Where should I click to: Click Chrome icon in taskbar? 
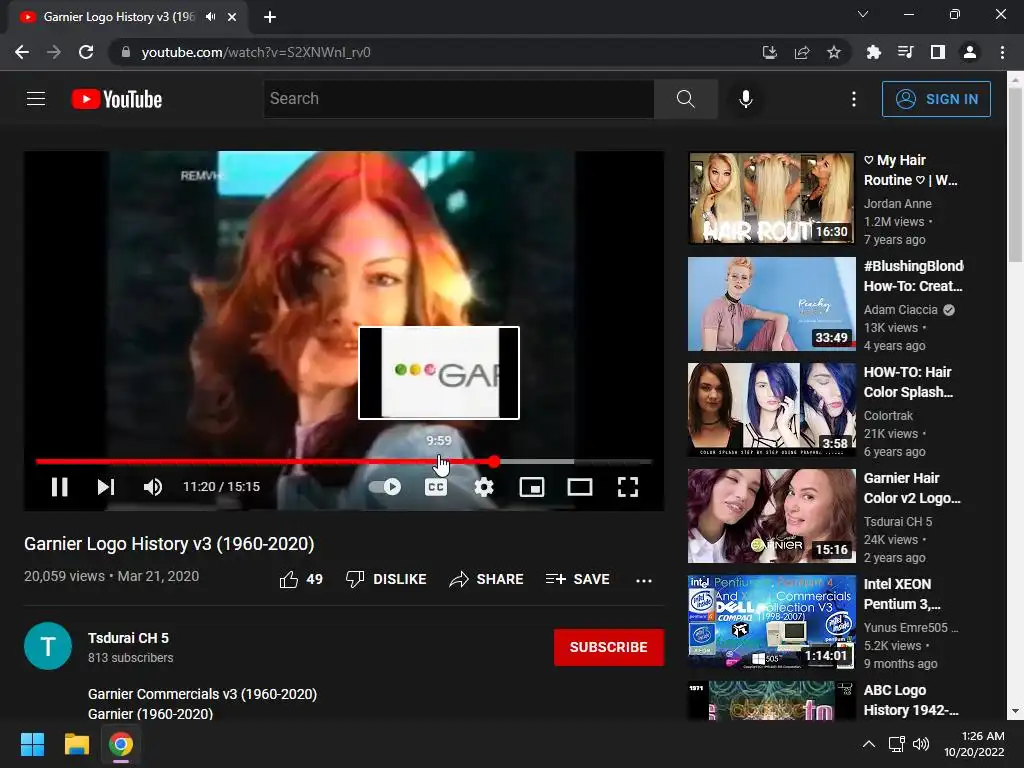121,744
